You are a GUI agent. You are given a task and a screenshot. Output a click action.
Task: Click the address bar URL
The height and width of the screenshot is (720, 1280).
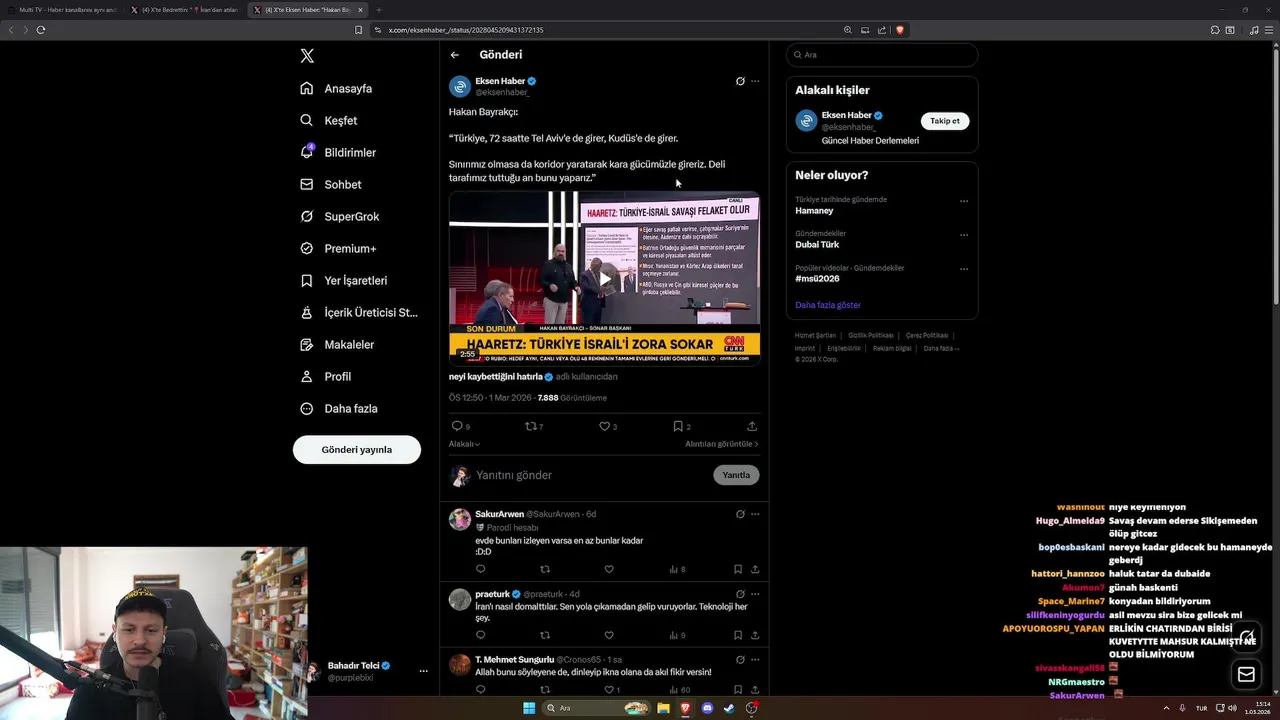point(466,30)
